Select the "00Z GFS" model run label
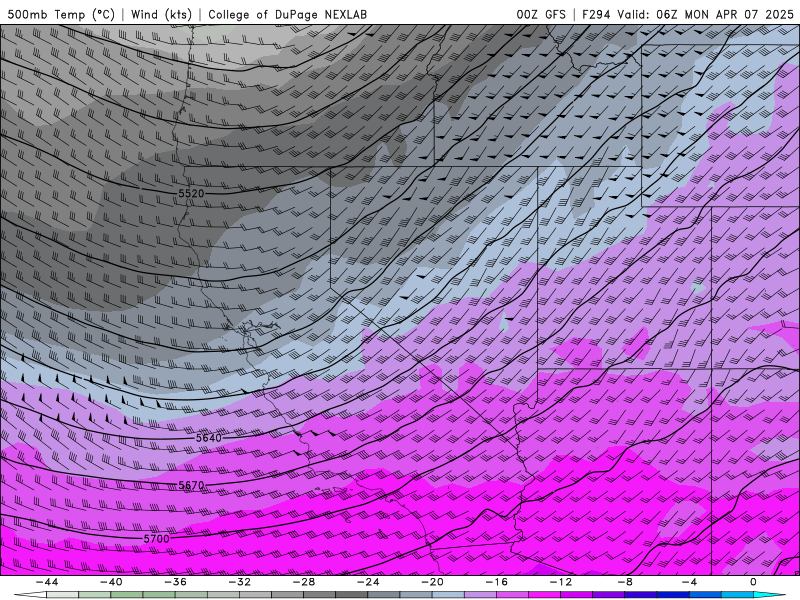 pos(541,15)
